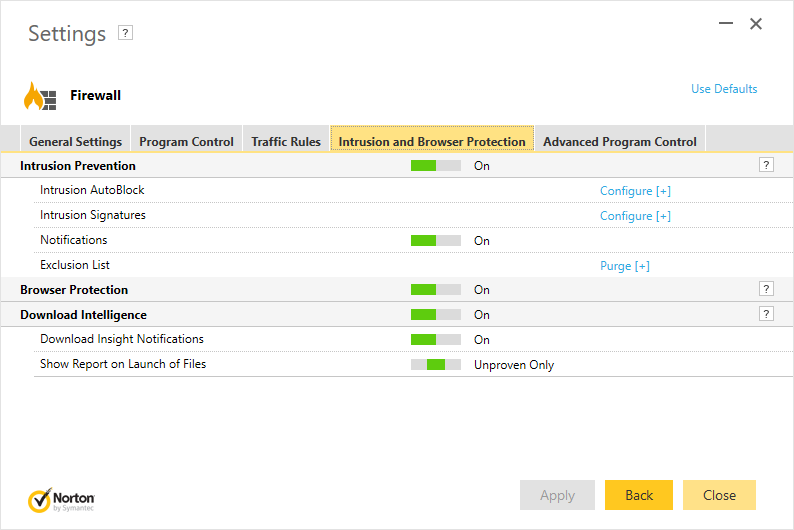Minimize the Settings window

coord(726,23)
